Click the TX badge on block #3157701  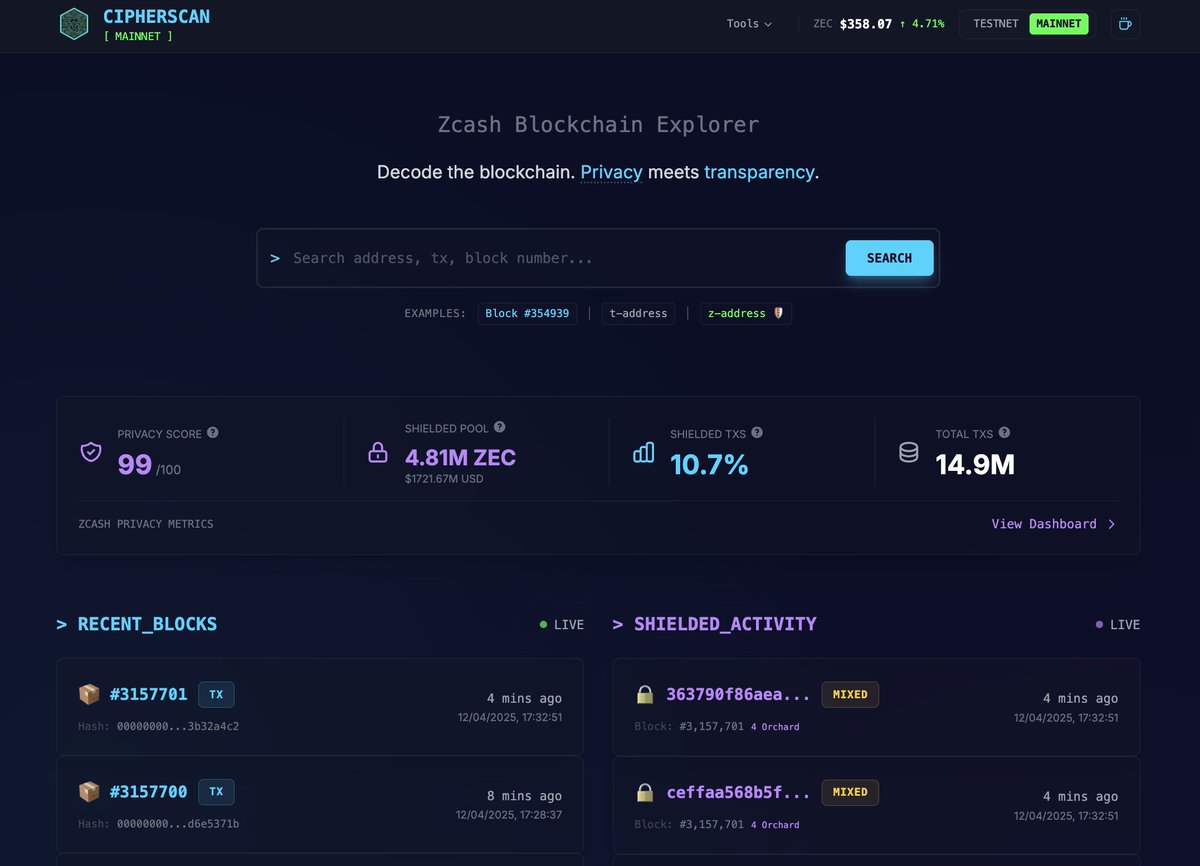coord(216,694)
